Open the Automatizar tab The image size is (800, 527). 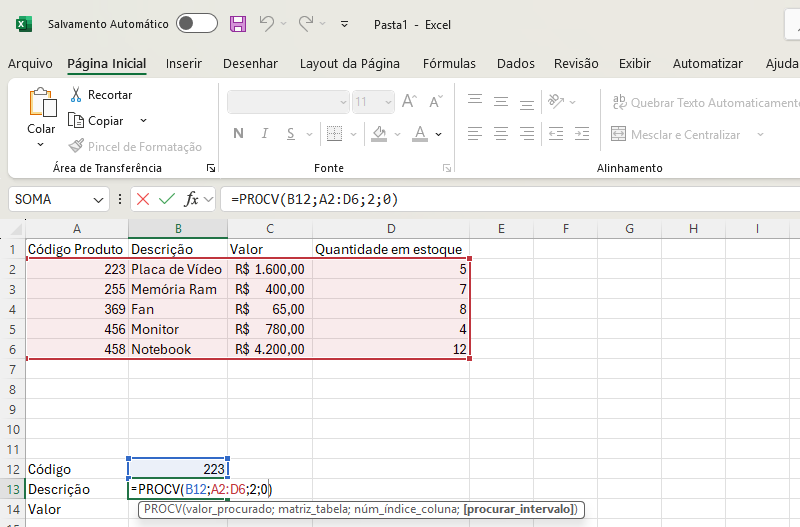tap(708, 64)
